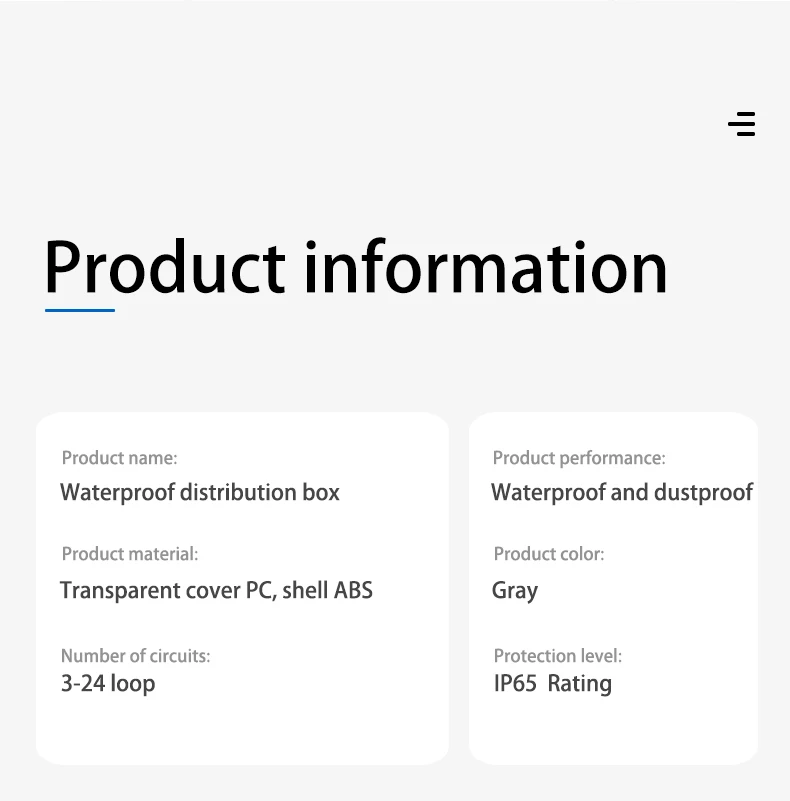Click the "IP65" protection value

(515, 684)
